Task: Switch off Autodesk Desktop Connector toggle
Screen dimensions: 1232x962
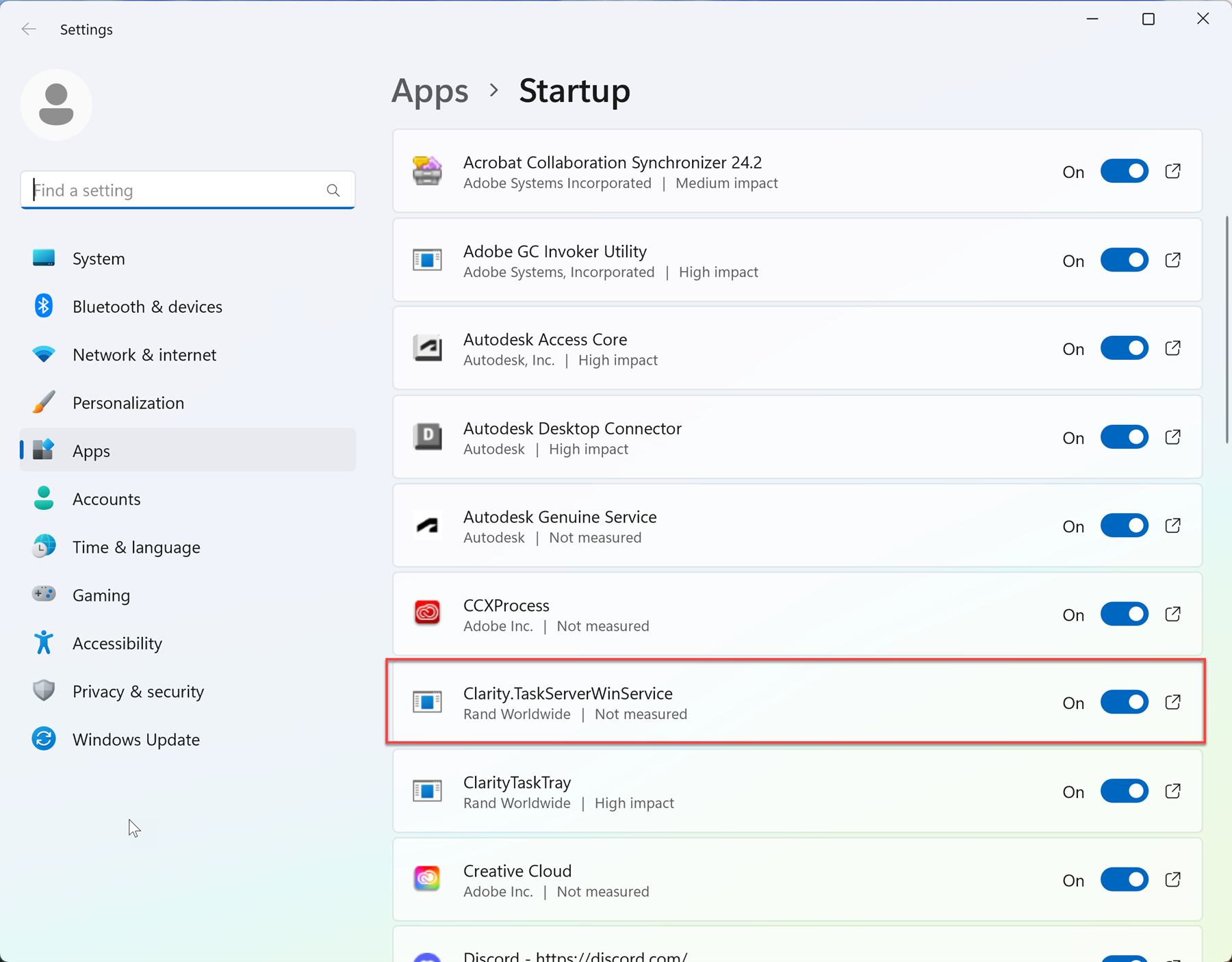Action: 1124,437
